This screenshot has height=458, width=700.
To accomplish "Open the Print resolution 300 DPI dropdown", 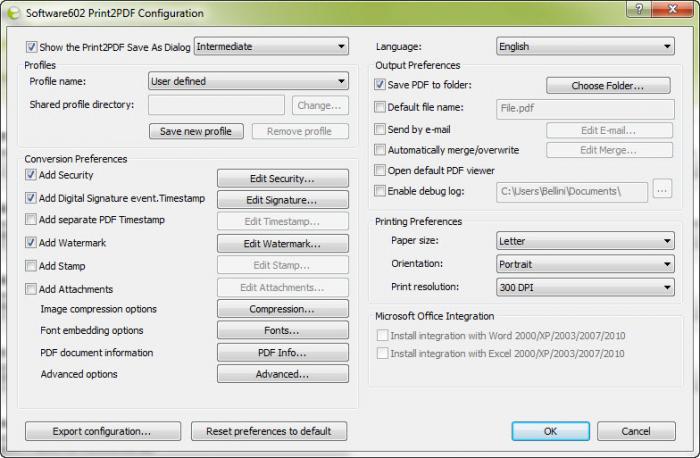I will pyautogui.click(x=585, y=287).
